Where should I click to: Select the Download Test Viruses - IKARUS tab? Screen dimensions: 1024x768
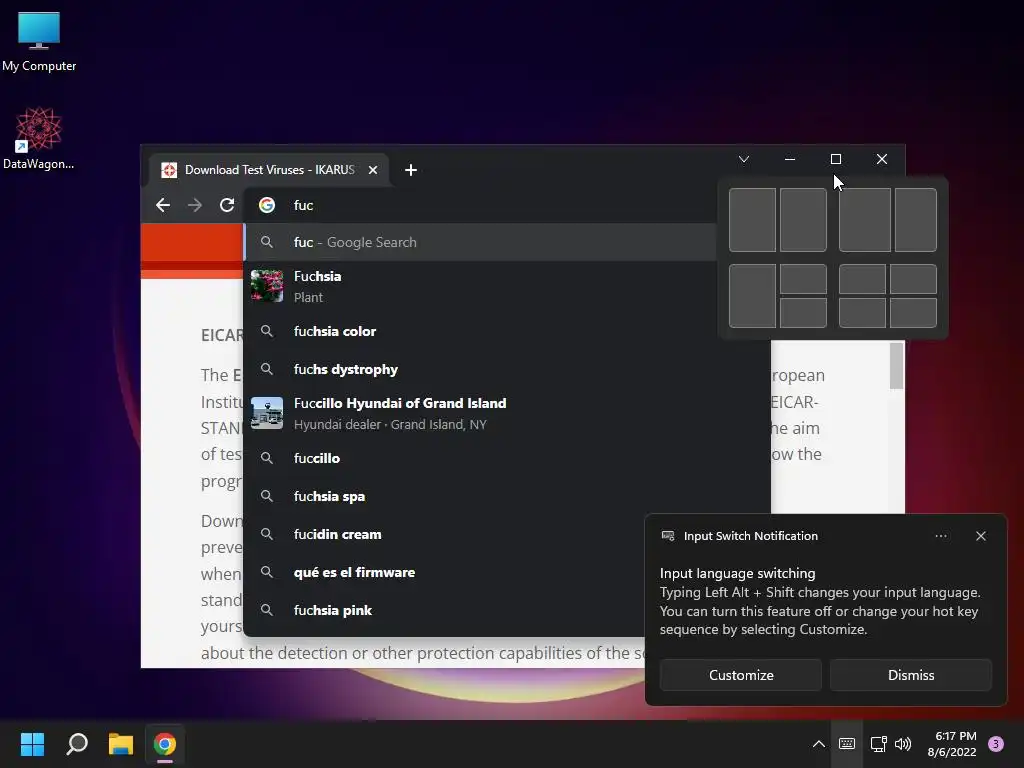click(269, 170)
